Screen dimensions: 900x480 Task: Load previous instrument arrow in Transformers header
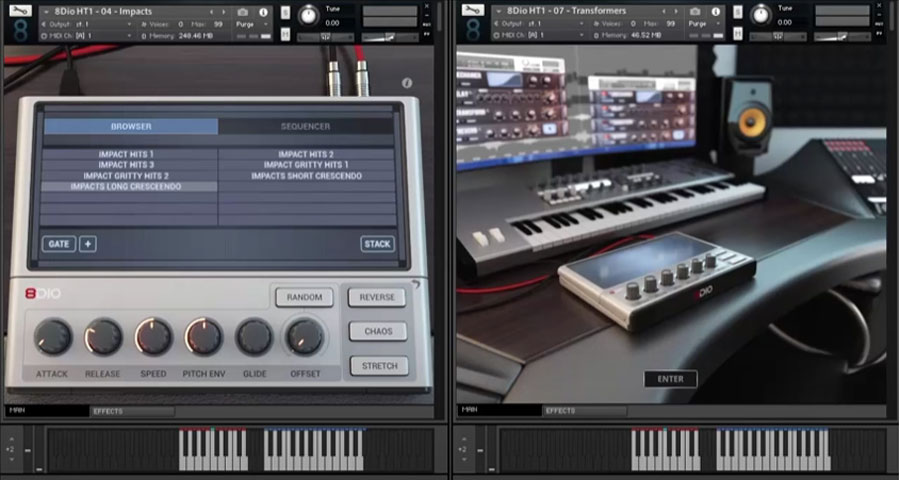pos(664,12)
